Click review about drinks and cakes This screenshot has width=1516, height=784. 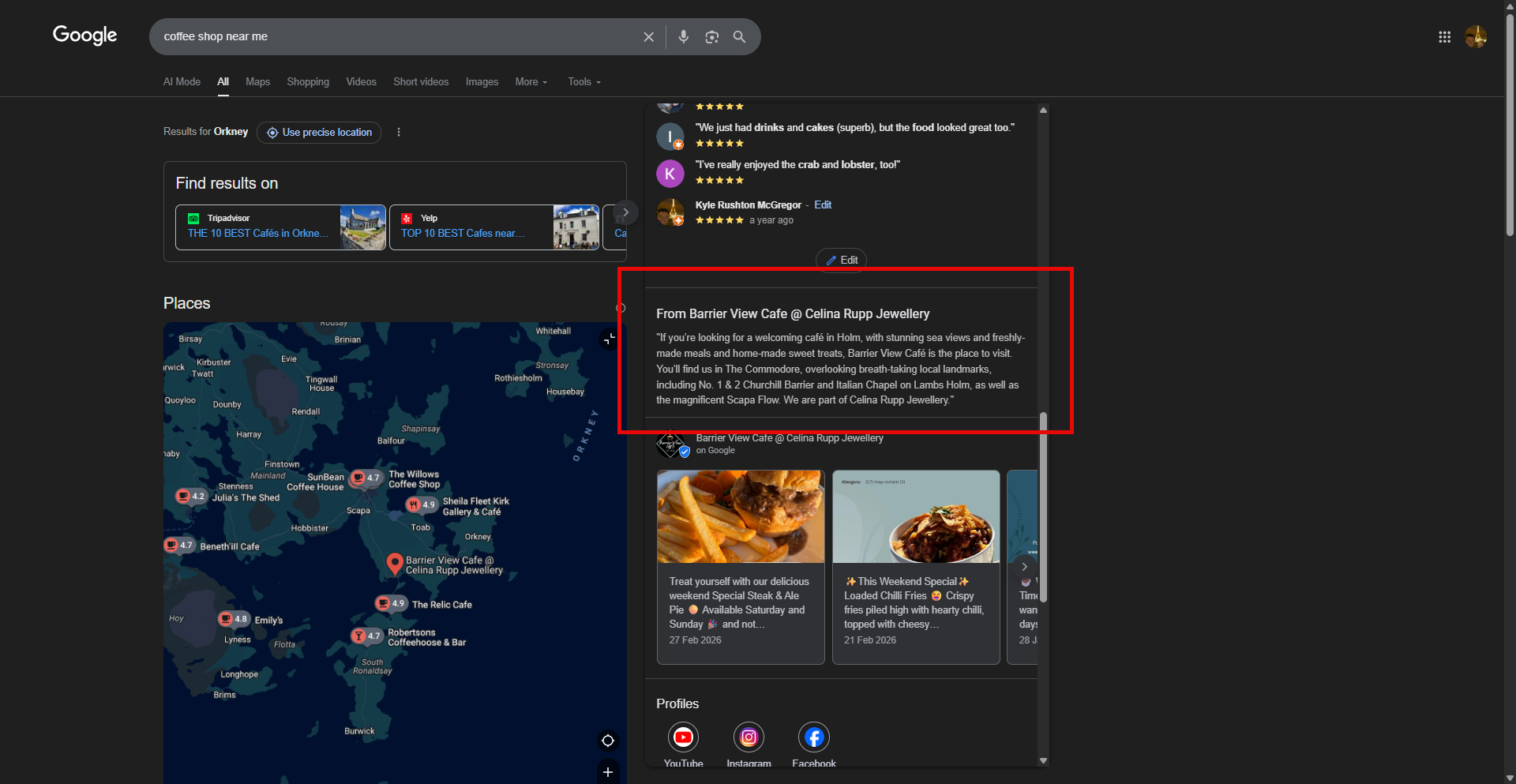(855, 128)
